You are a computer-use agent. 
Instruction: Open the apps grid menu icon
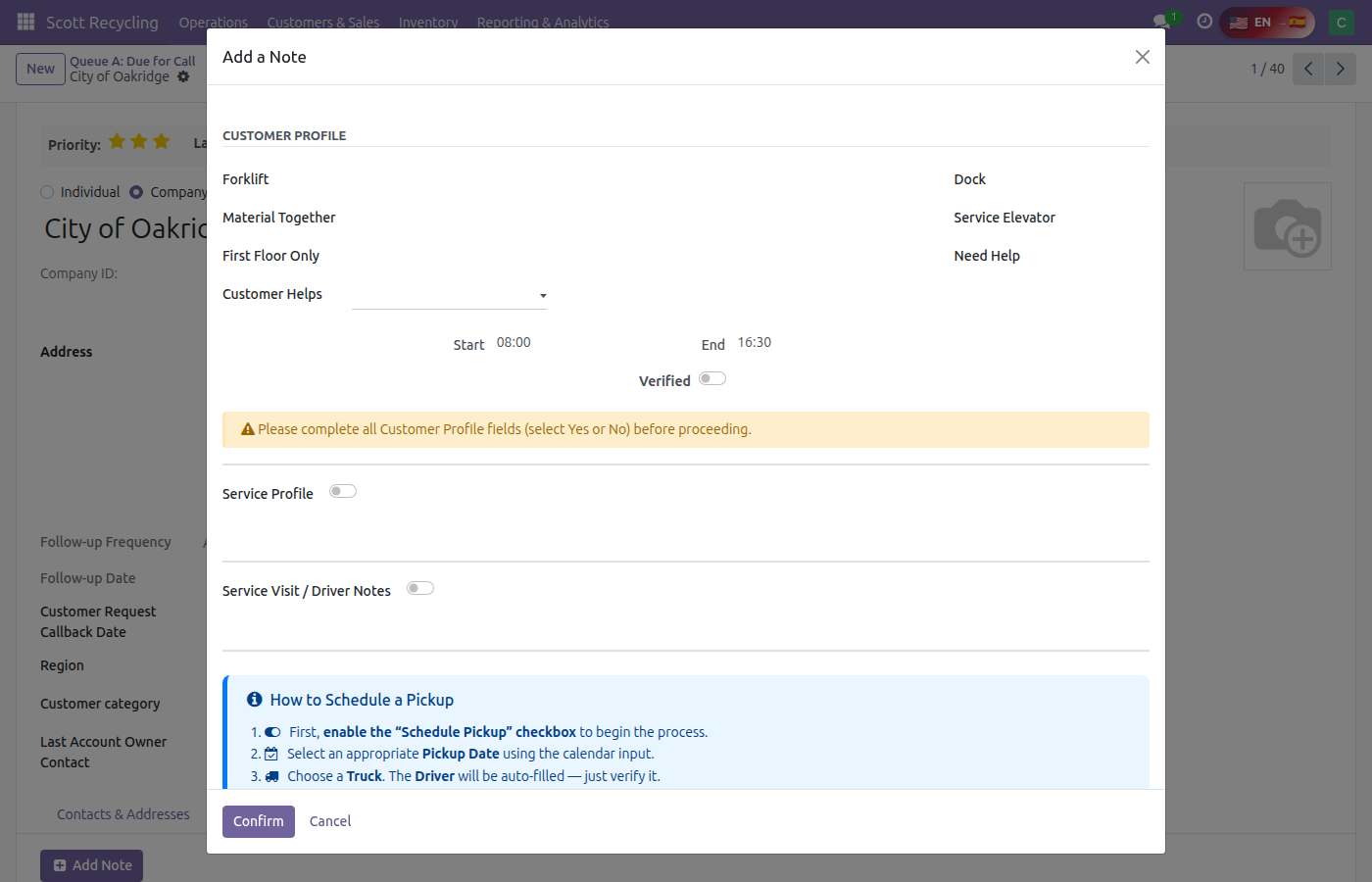pos(26,22)
